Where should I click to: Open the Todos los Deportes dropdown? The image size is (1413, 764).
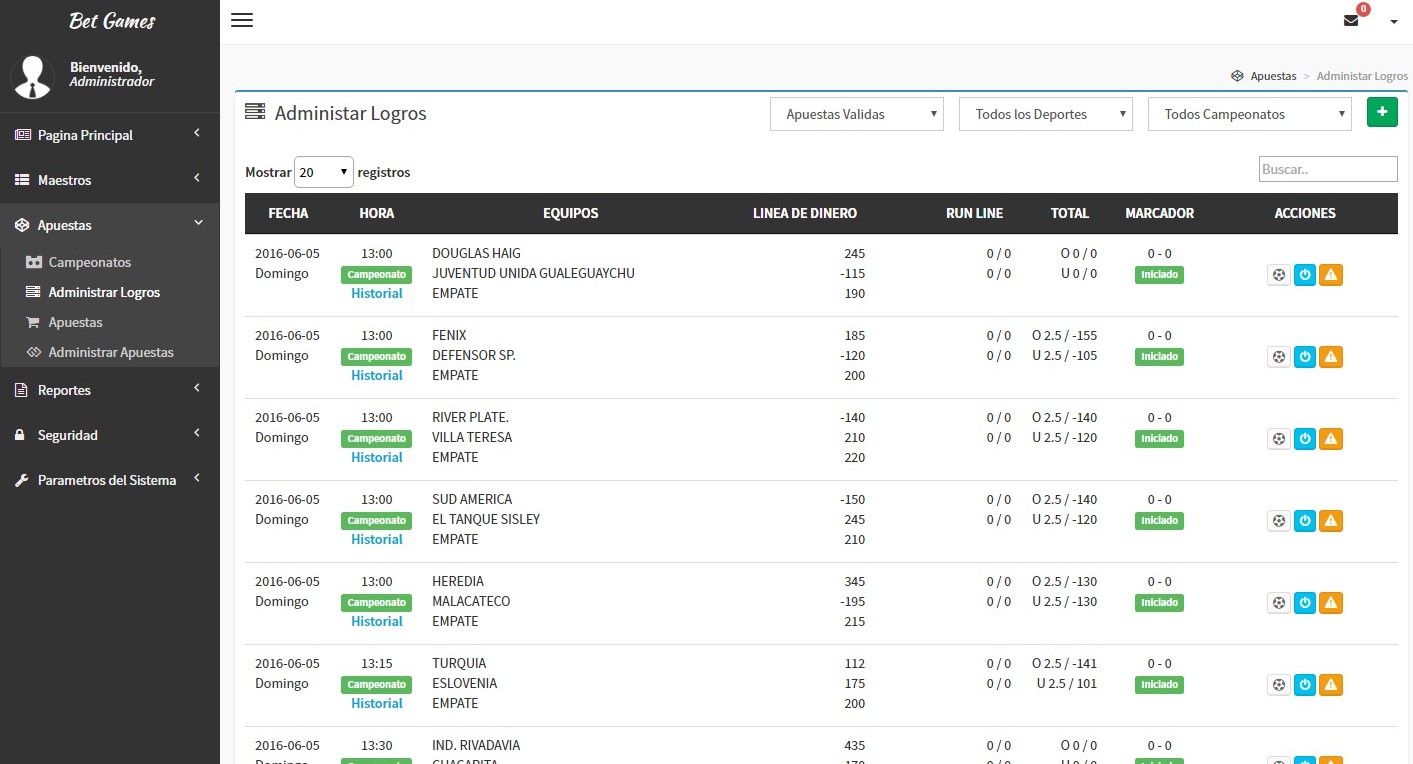click(x=1045, y=114)
